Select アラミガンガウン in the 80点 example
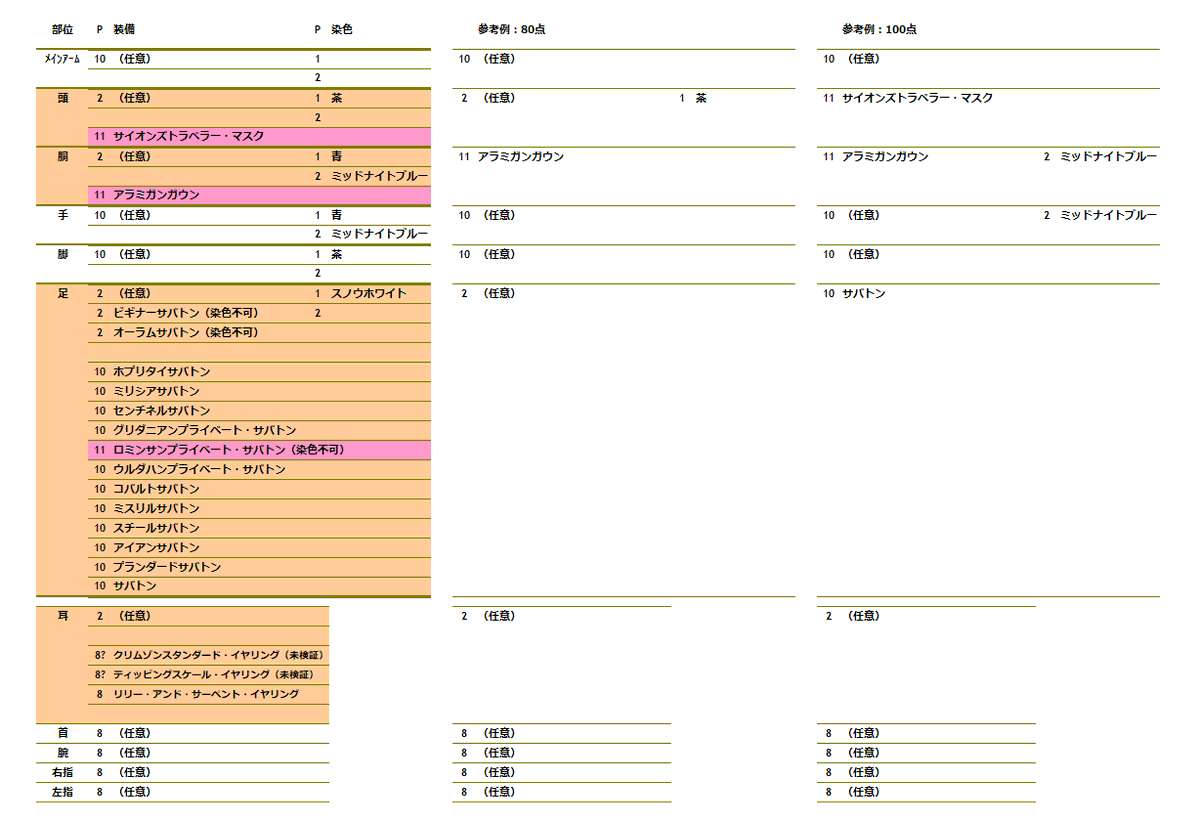 [521, 157]
